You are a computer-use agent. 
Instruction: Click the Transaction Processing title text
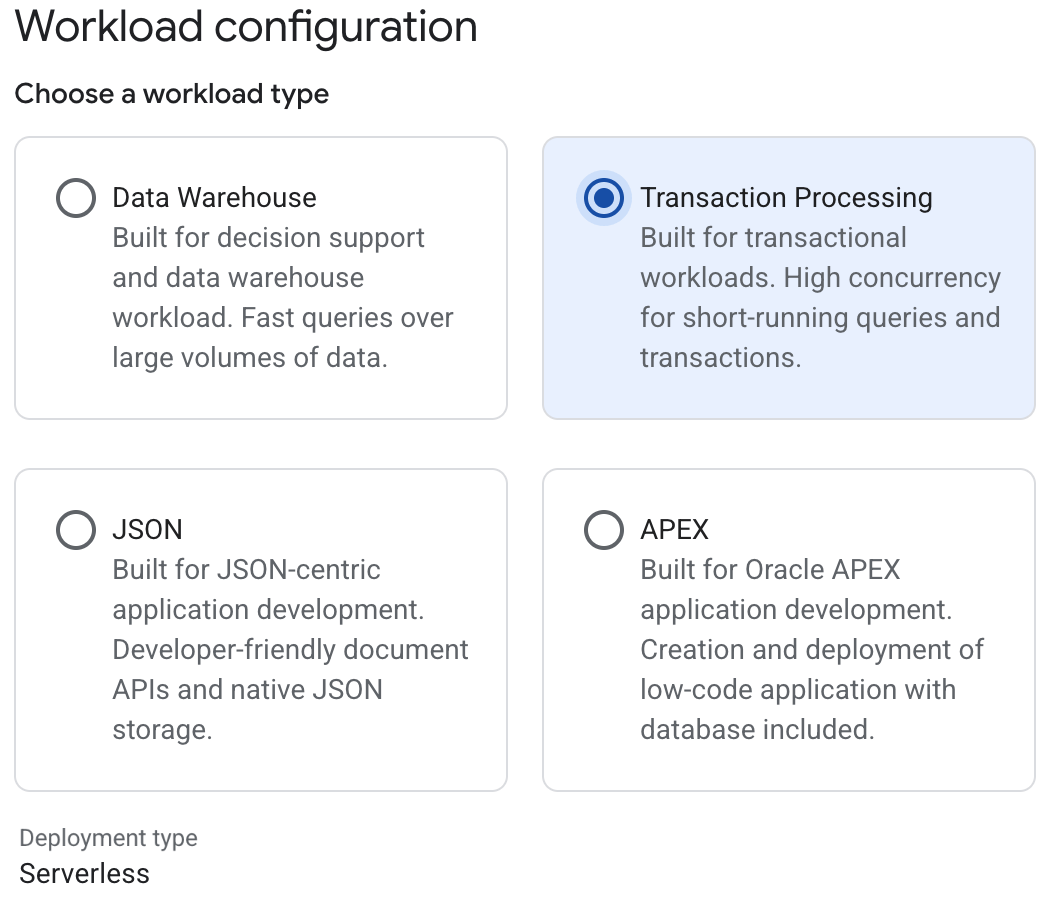coord(786,197)
